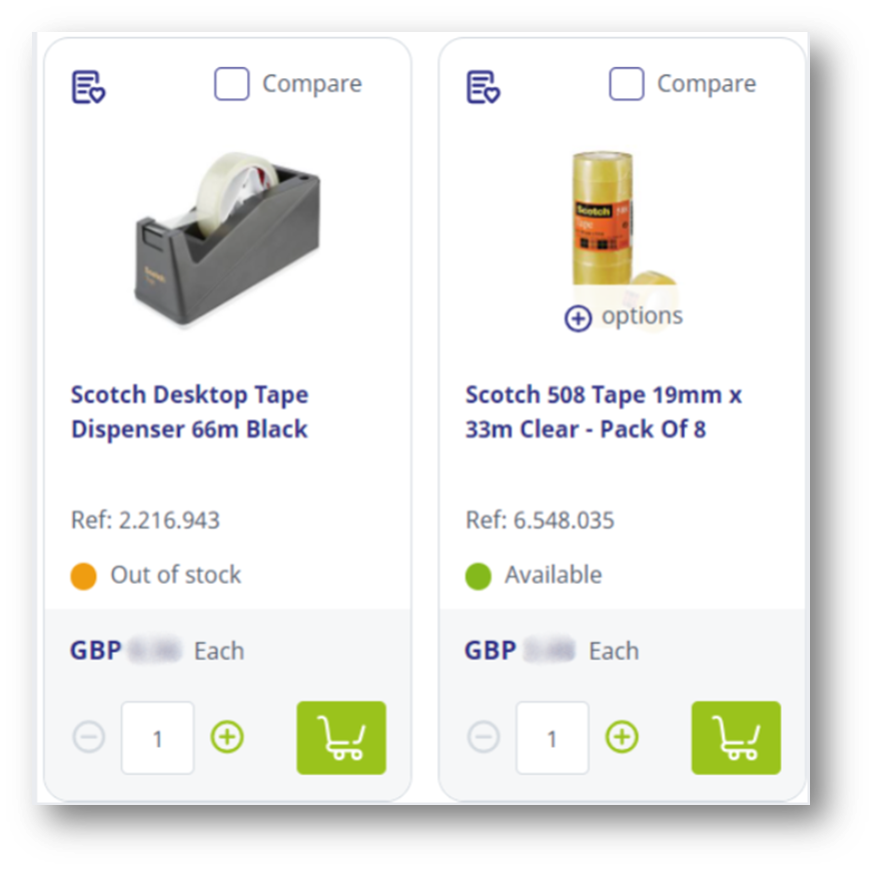This screenshot has height=870, width=875.
Task: Tick Compare checkbox for Scotch 508 Tape
Action: click(x=626, y=84)
